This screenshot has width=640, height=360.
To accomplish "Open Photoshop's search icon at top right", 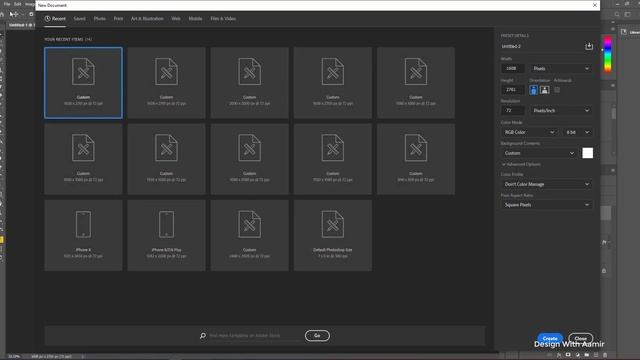I will click(617, 14).
